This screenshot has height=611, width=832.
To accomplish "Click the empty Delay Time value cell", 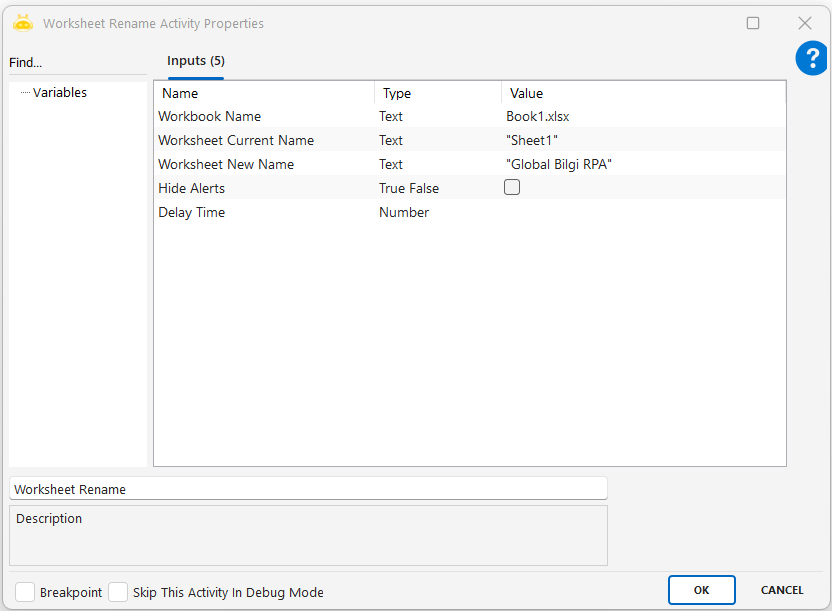I will [640, 213].
